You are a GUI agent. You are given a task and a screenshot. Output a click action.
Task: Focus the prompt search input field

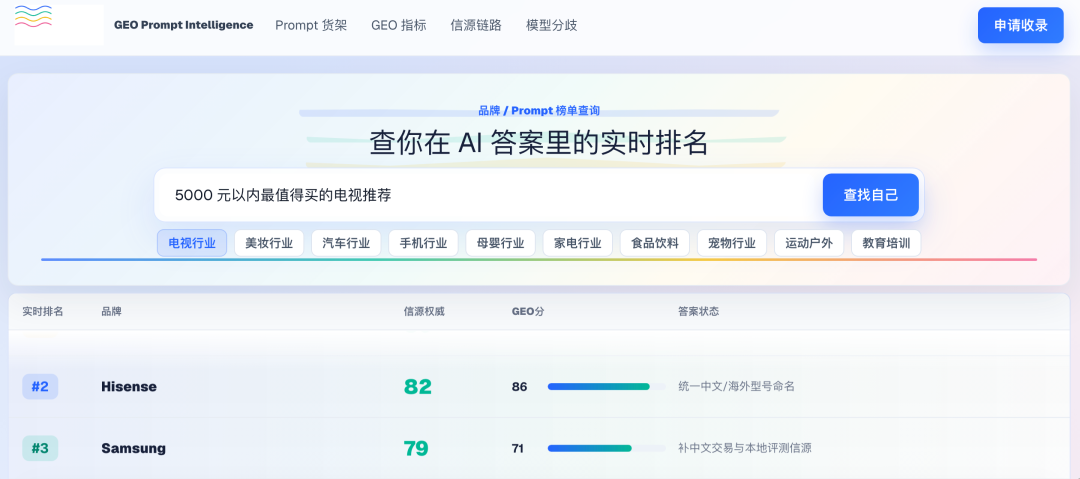(x=488, y=195)
